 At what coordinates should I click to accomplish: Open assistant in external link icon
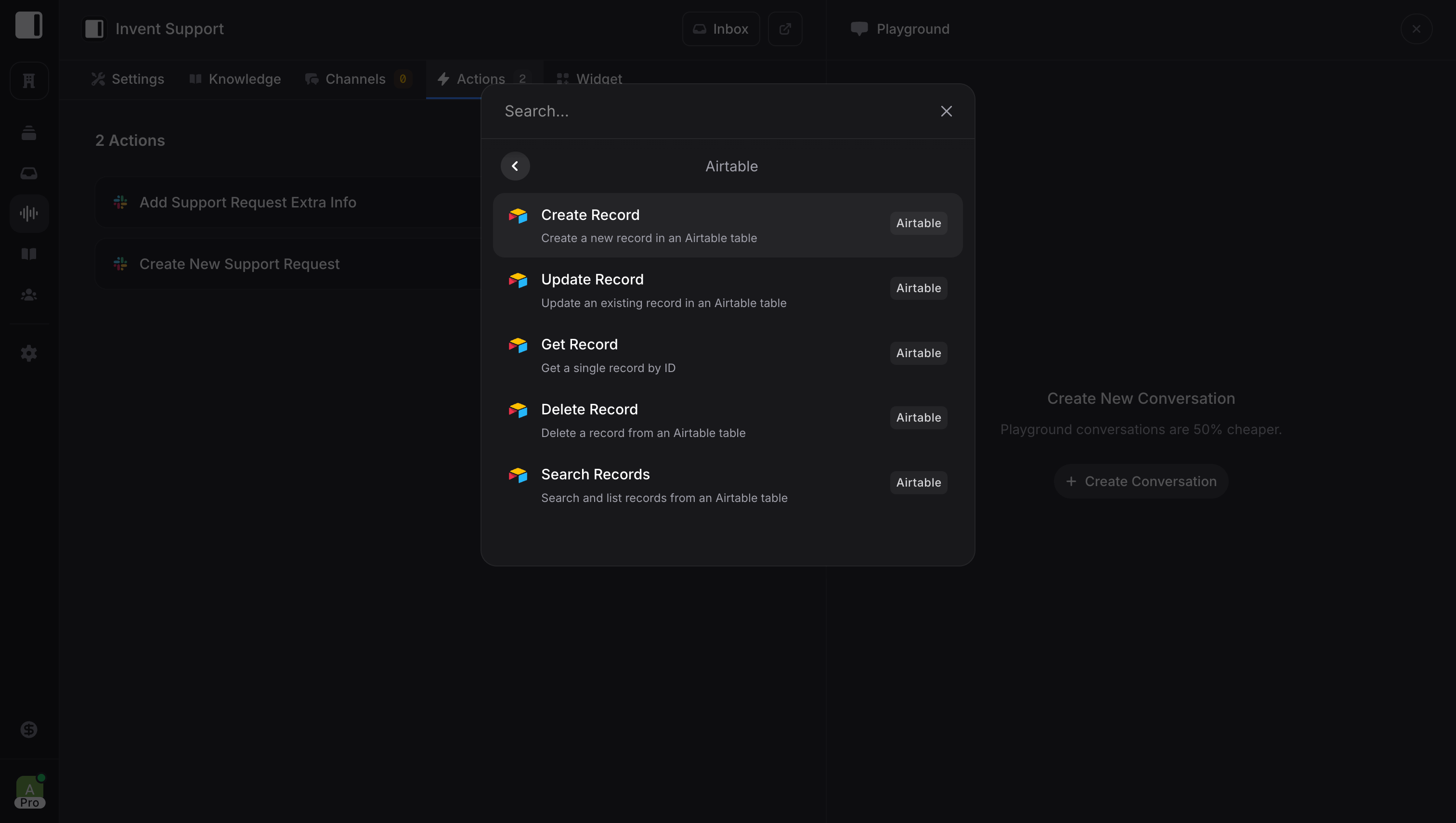point(785,29)
